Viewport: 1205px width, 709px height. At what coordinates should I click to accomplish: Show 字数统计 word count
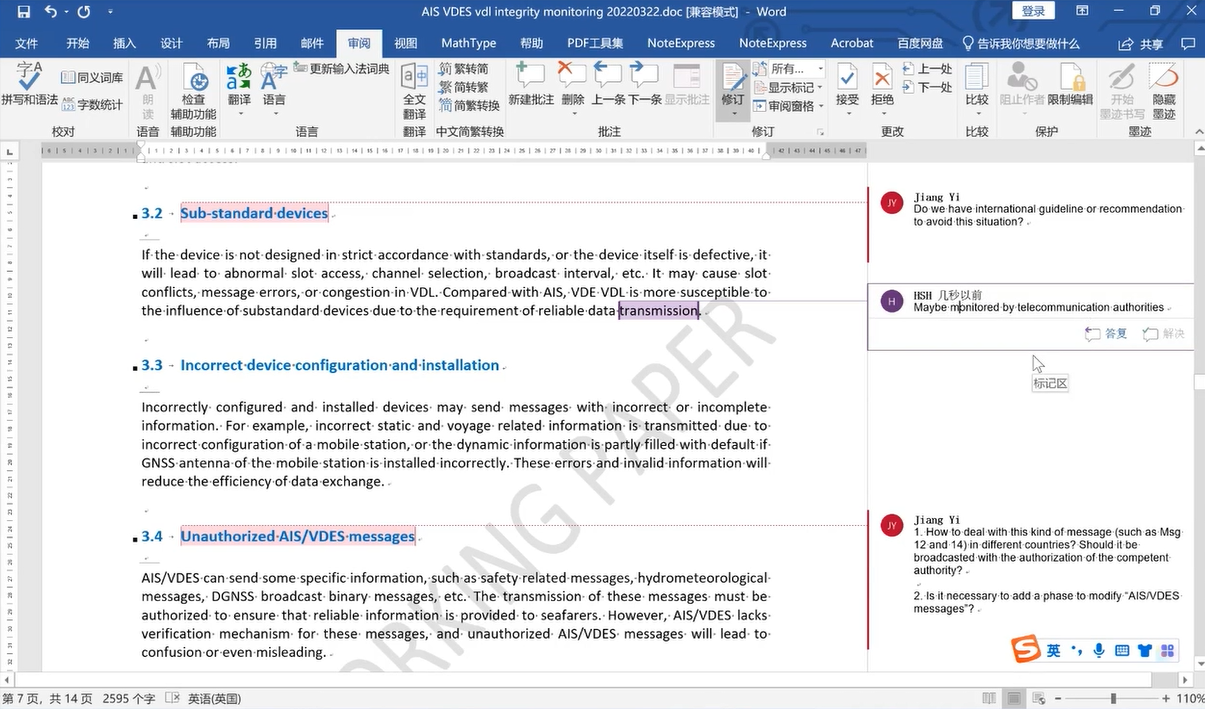pos(92,104)
